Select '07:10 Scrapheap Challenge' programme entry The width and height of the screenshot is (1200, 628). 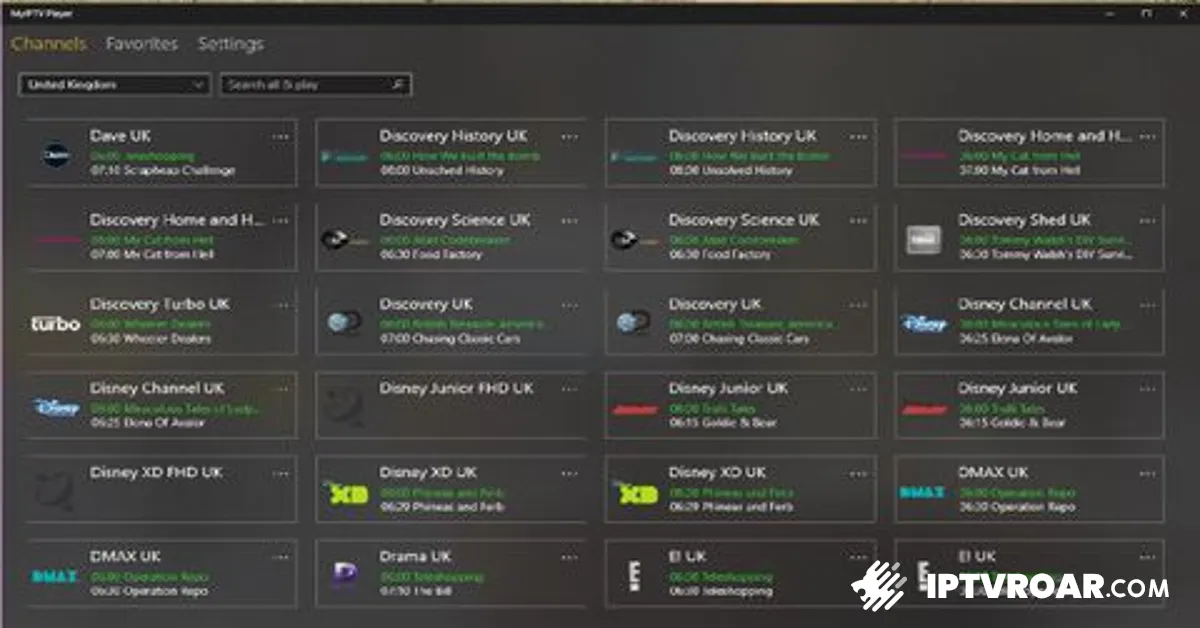pyautogui.click(x=163, y=171)
